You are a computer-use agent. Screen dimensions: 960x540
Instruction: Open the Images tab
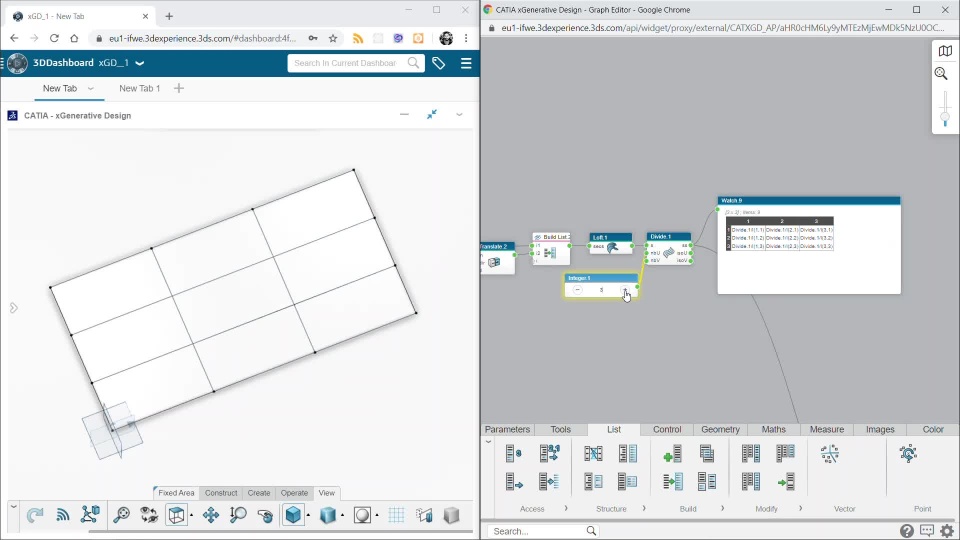tap(880, 429)
